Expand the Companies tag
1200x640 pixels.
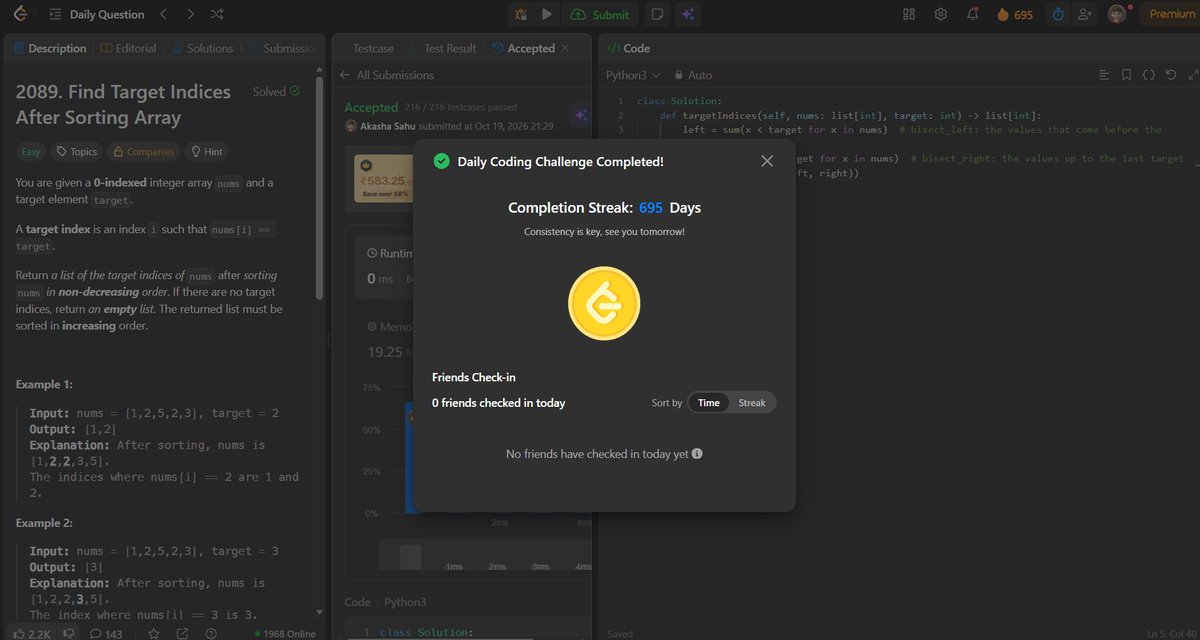click(145, 152)
